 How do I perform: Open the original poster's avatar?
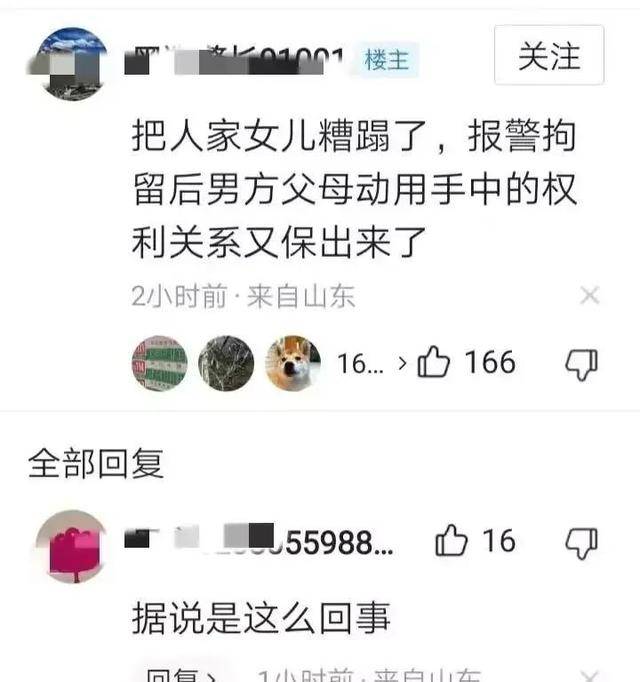click(x=71, y=64)
